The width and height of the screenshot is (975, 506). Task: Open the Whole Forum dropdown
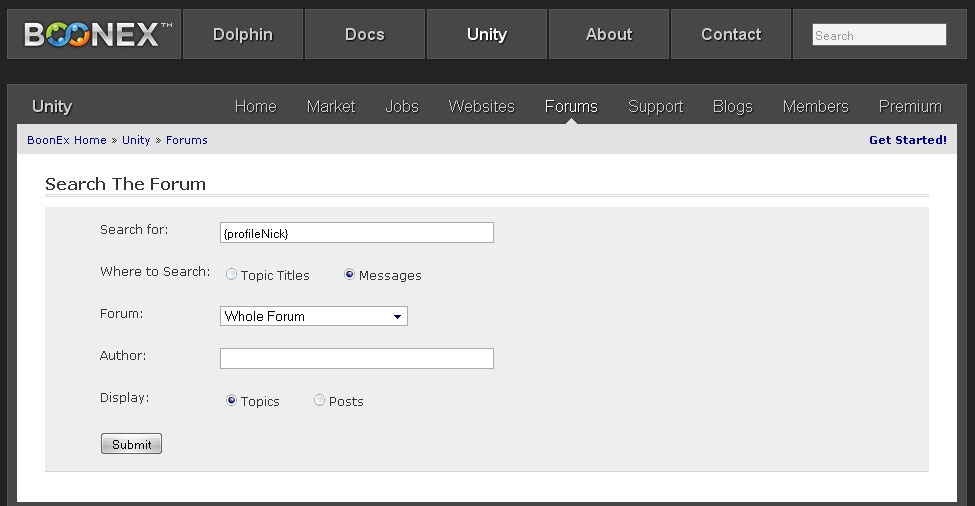coord(313,316)
